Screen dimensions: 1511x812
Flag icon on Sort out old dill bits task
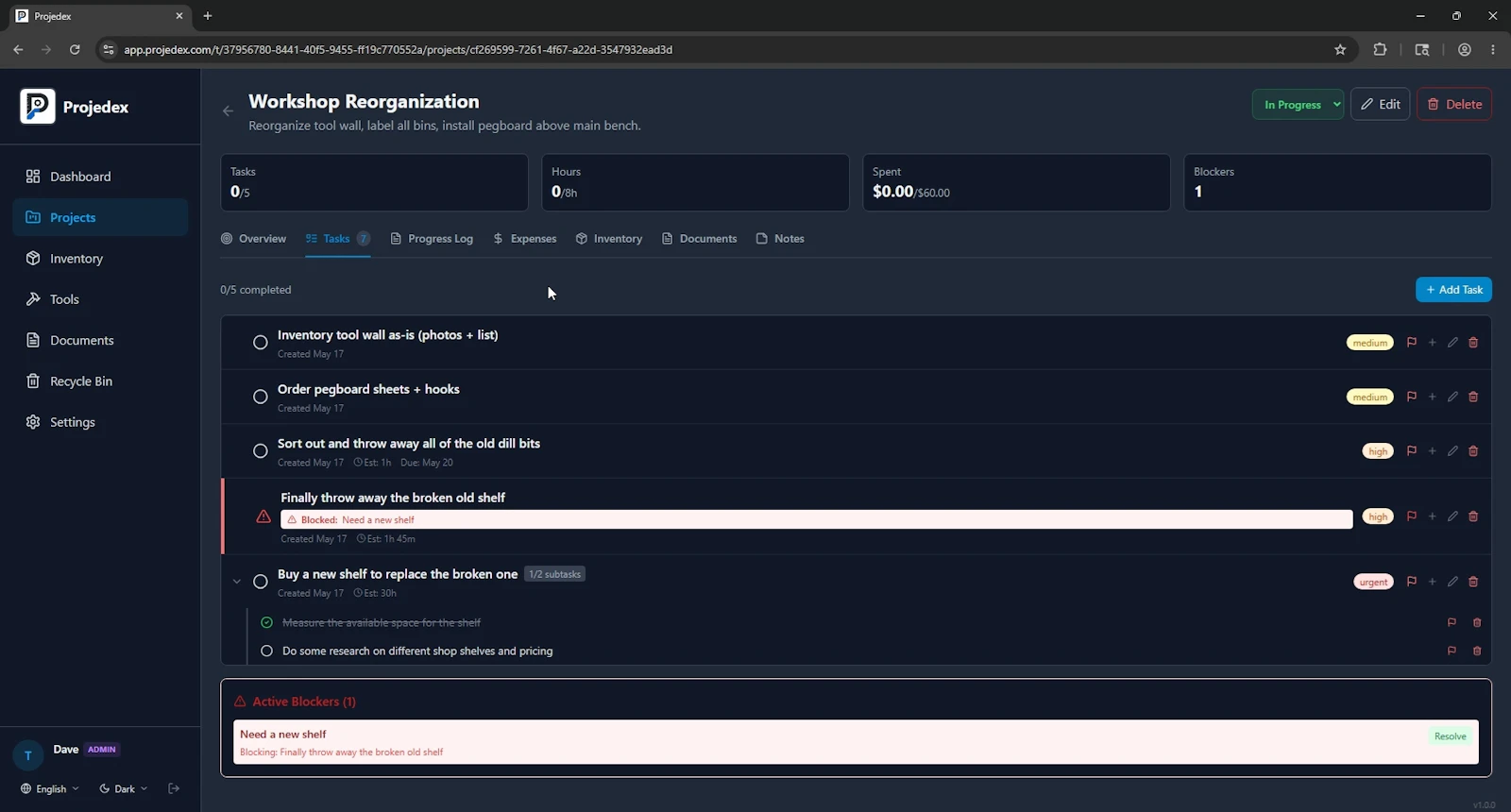click(1412, 451)
